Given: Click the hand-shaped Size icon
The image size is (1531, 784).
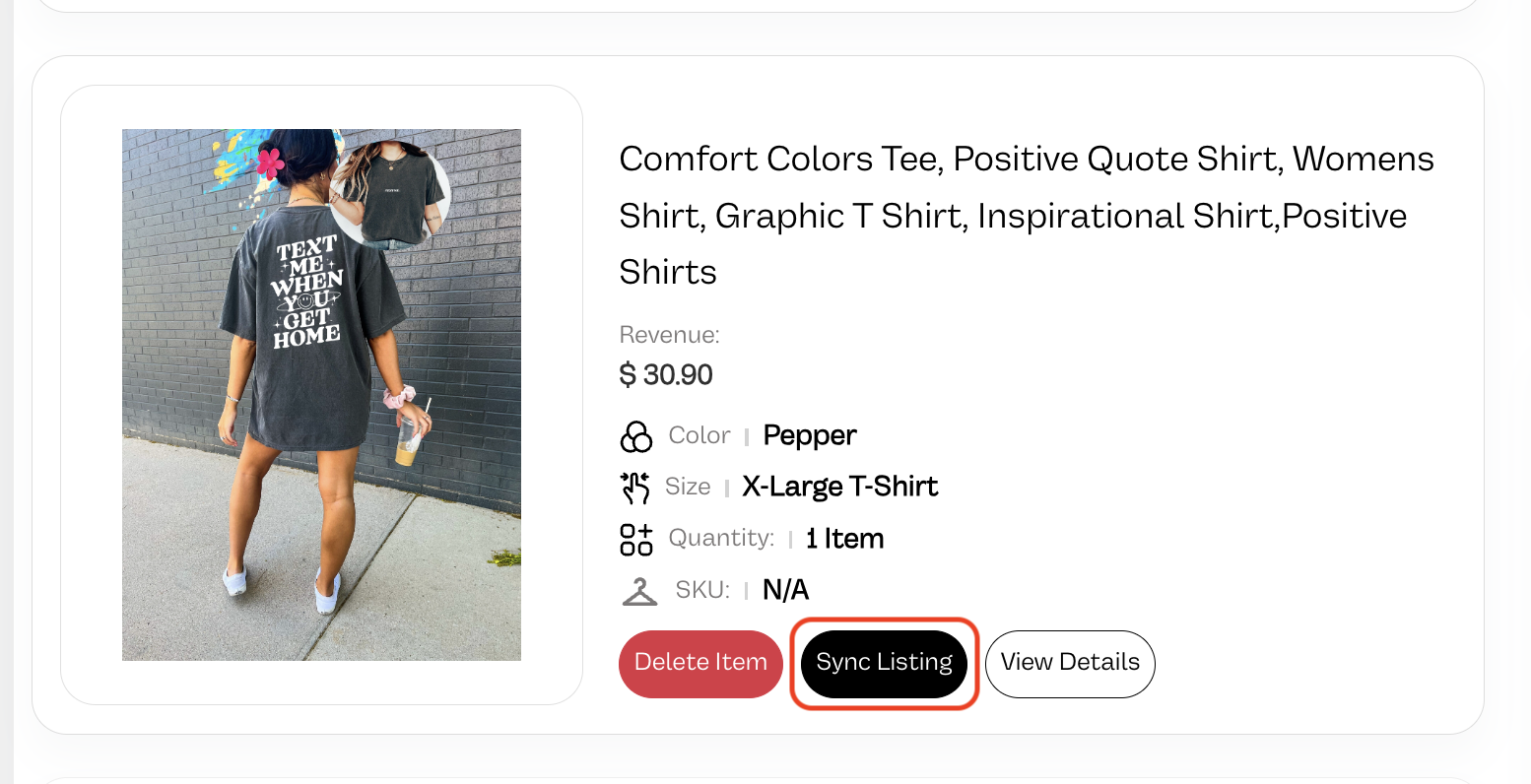Looking at the screenshot, I should (635, 488).
